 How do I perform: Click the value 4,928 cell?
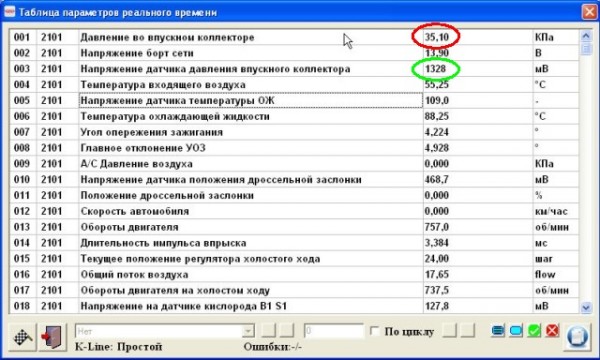[478, 148]
